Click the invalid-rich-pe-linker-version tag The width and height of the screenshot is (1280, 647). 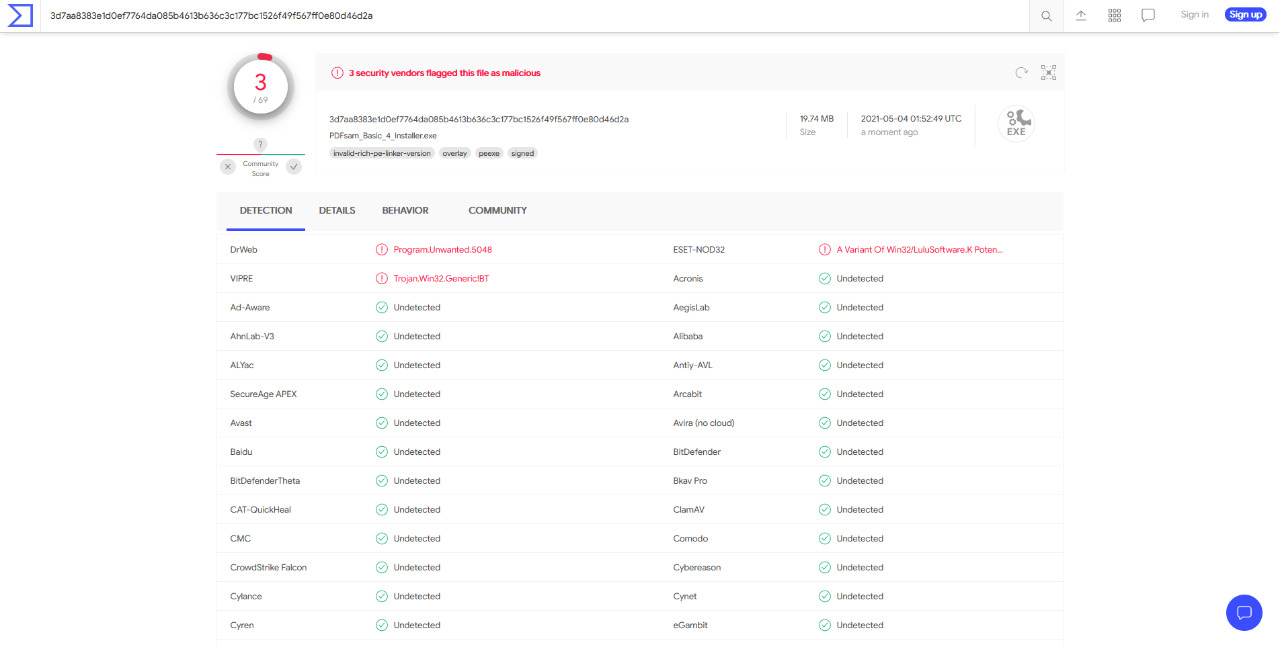pos(382,154)
